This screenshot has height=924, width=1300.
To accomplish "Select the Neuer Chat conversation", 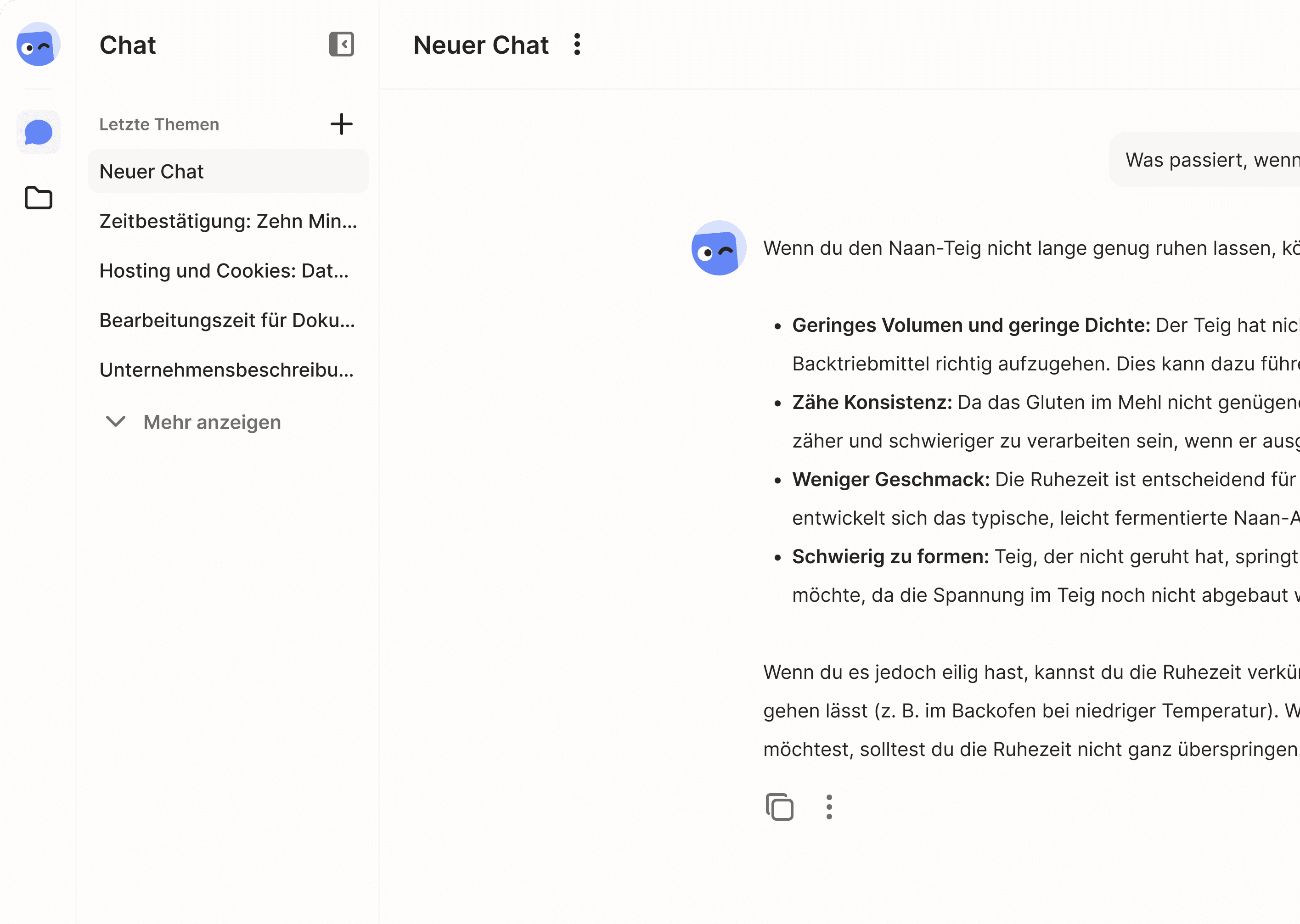I will 152,171.
